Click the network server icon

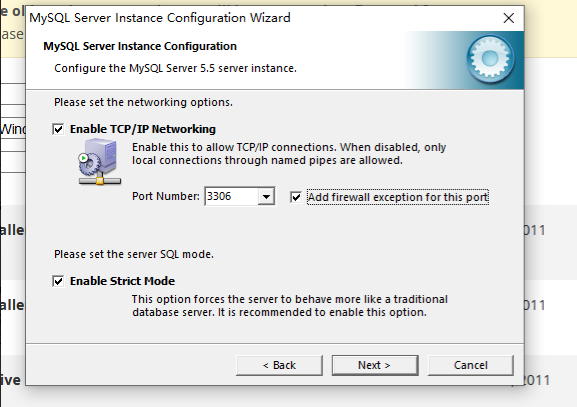pos(99,161)
